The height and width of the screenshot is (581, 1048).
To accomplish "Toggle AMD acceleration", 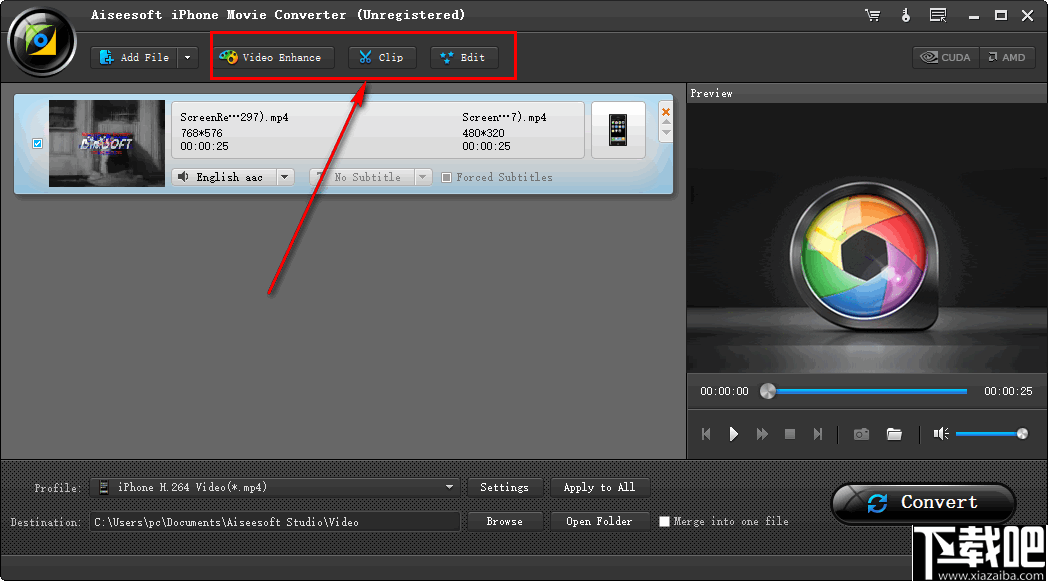I will [1007, 57].
